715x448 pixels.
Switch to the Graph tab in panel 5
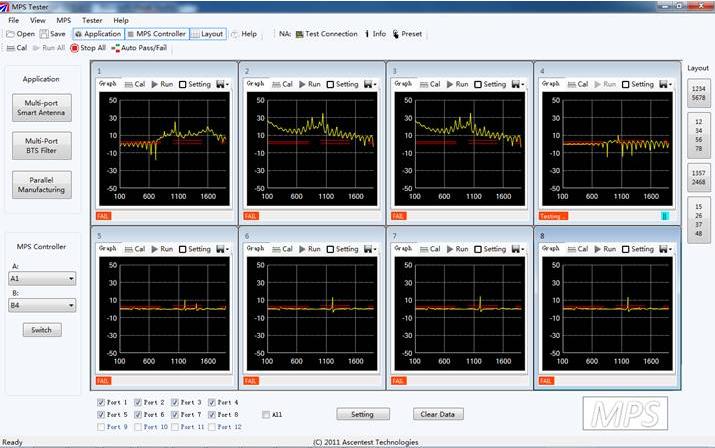point(107,249)
